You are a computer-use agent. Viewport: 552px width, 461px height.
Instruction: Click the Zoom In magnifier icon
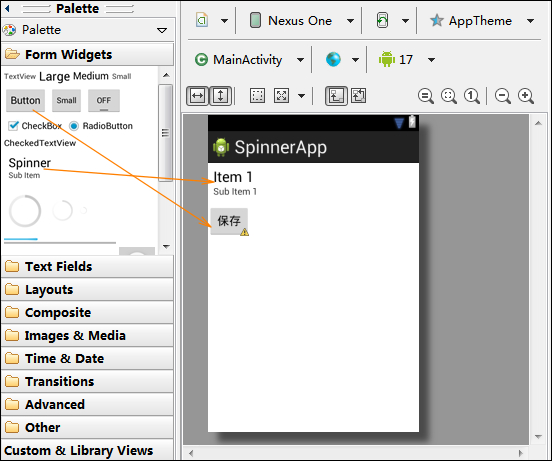pyautogui.click(x=526, y=96)
